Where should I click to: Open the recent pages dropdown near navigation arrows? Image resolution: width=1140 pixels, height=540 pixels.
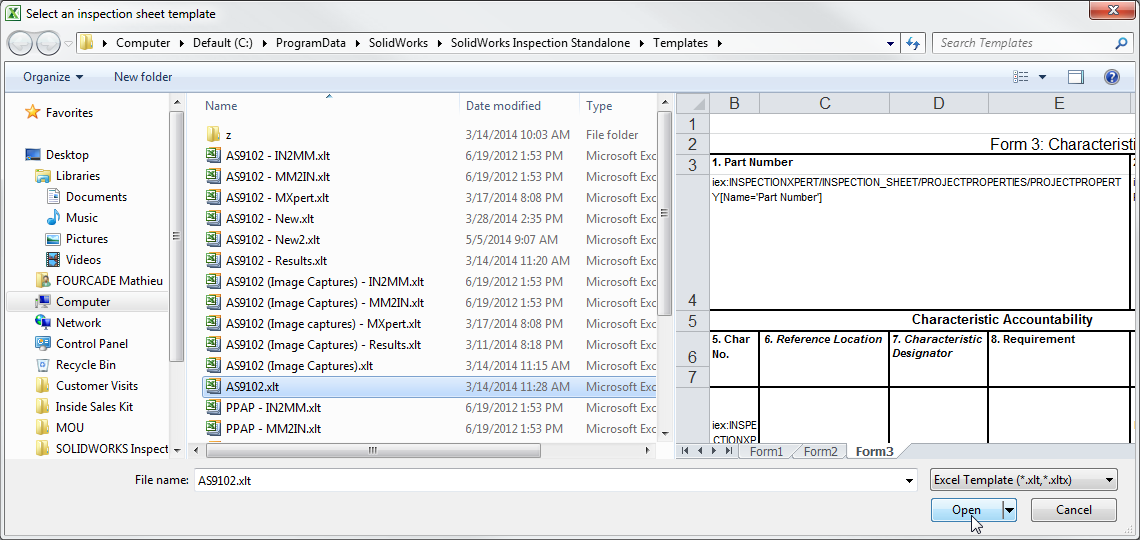[68, 44]
